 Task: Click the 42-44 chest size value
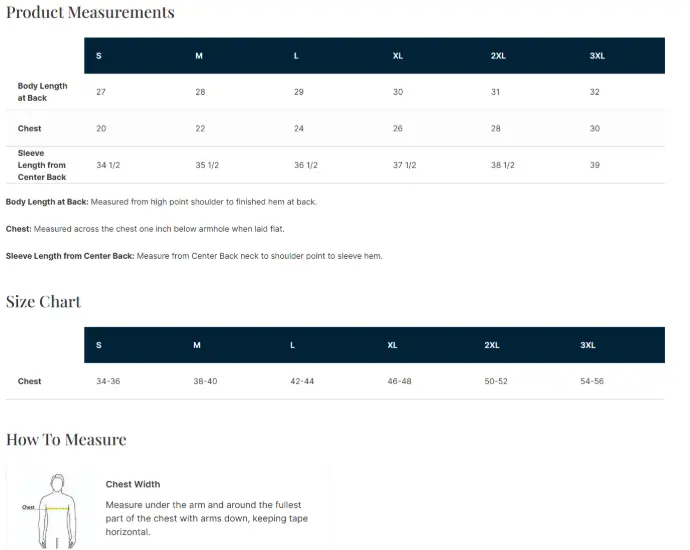point(302,381)
